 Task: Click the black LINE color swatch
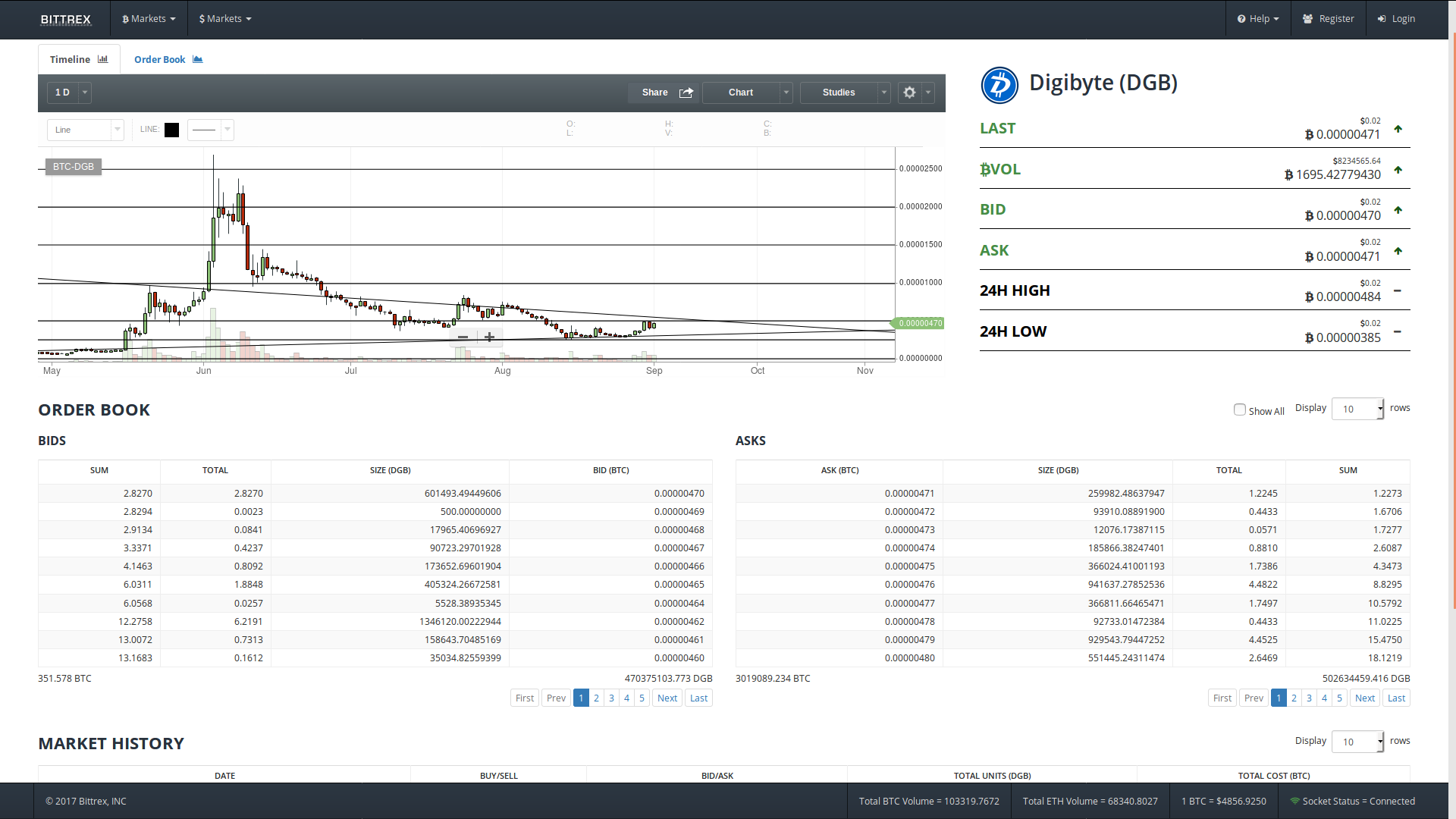pos(172,130)
